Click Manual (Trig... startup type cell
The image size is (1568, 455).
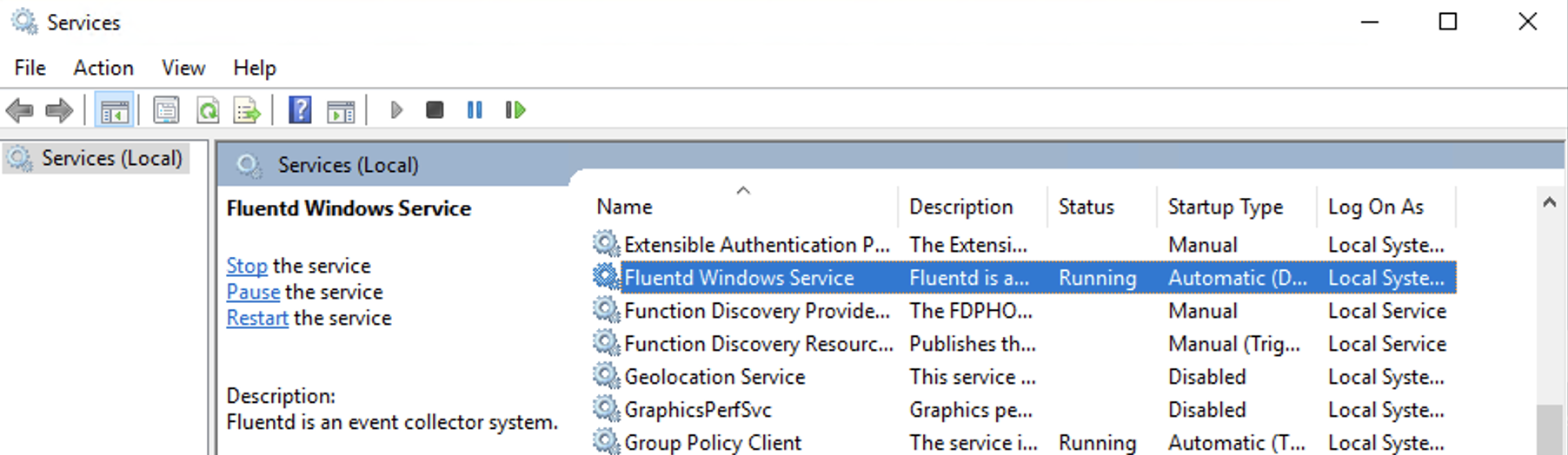(1234, 344)
